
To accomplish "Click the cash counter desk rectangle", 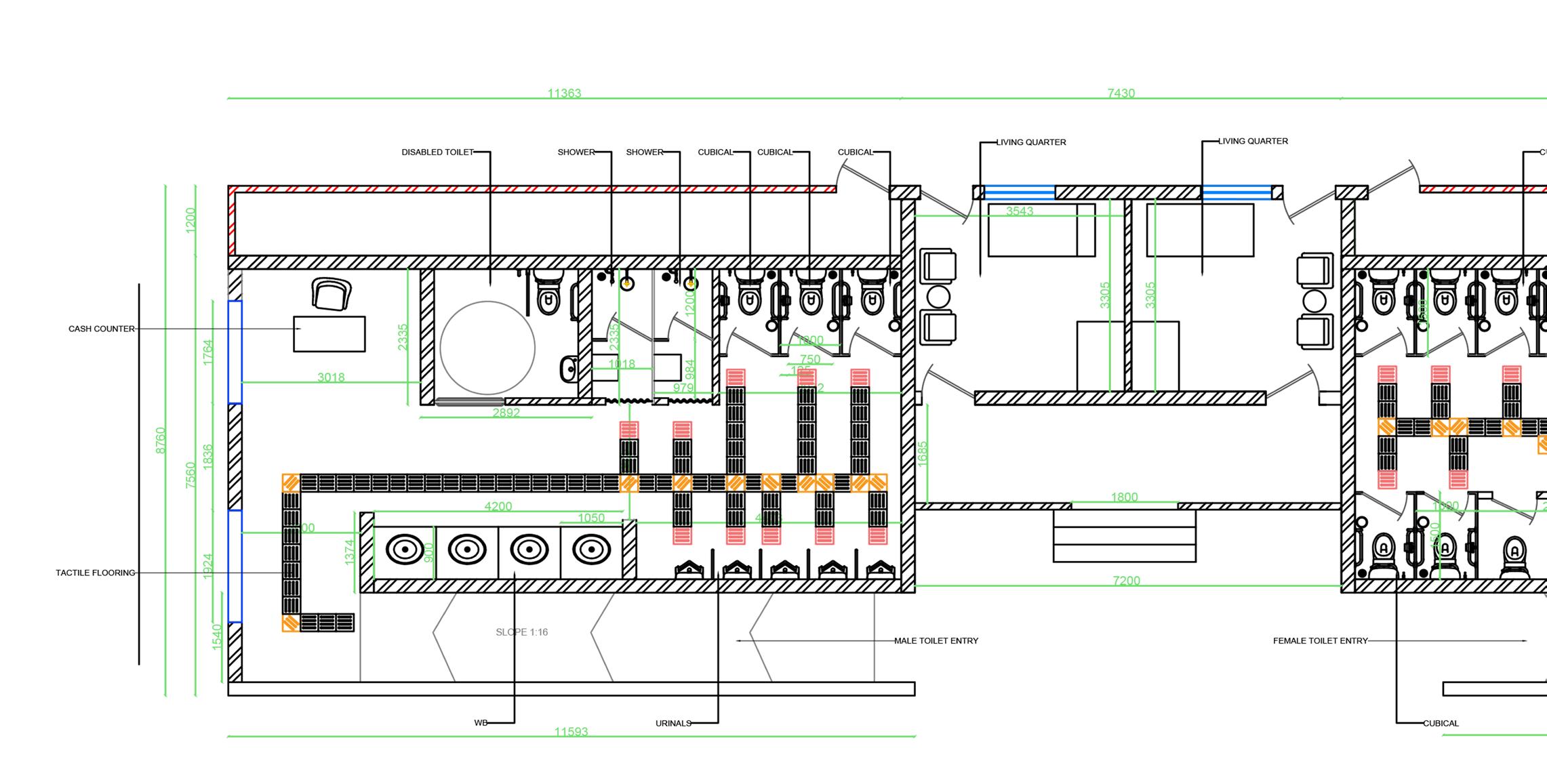I will click(329, 333).
